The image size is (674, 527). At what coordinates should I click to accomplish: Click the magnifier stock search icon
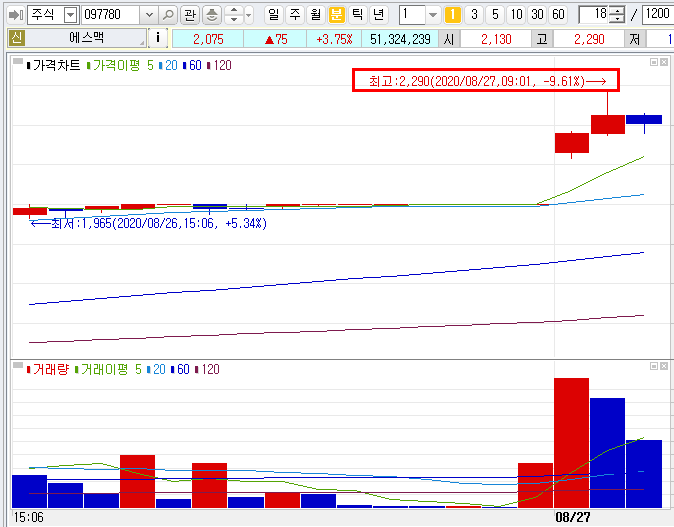168,15
